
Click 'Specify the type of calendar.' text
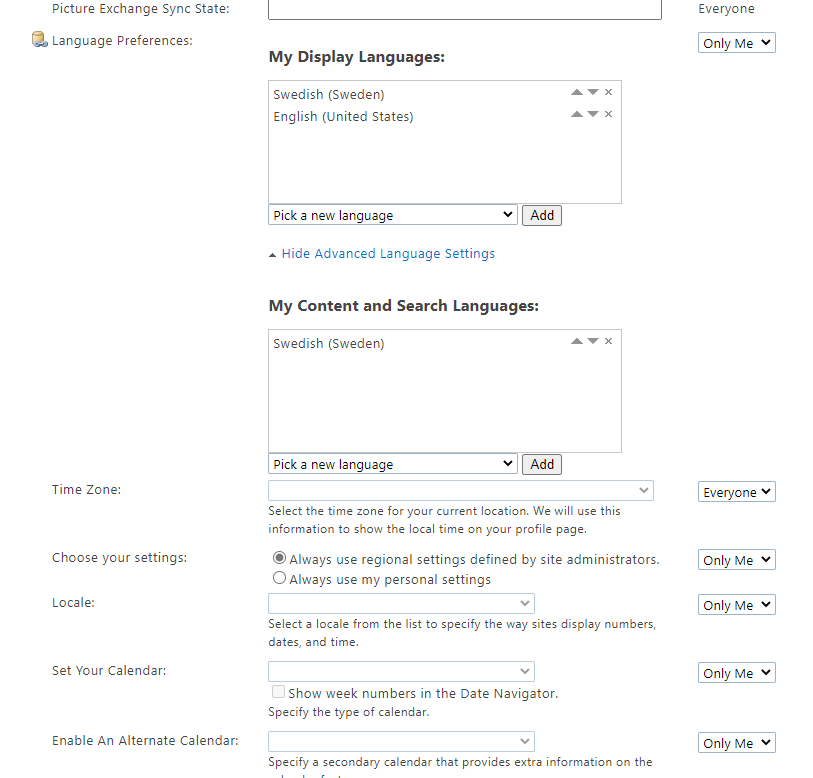pyautogui.click(x=348, y=712)
